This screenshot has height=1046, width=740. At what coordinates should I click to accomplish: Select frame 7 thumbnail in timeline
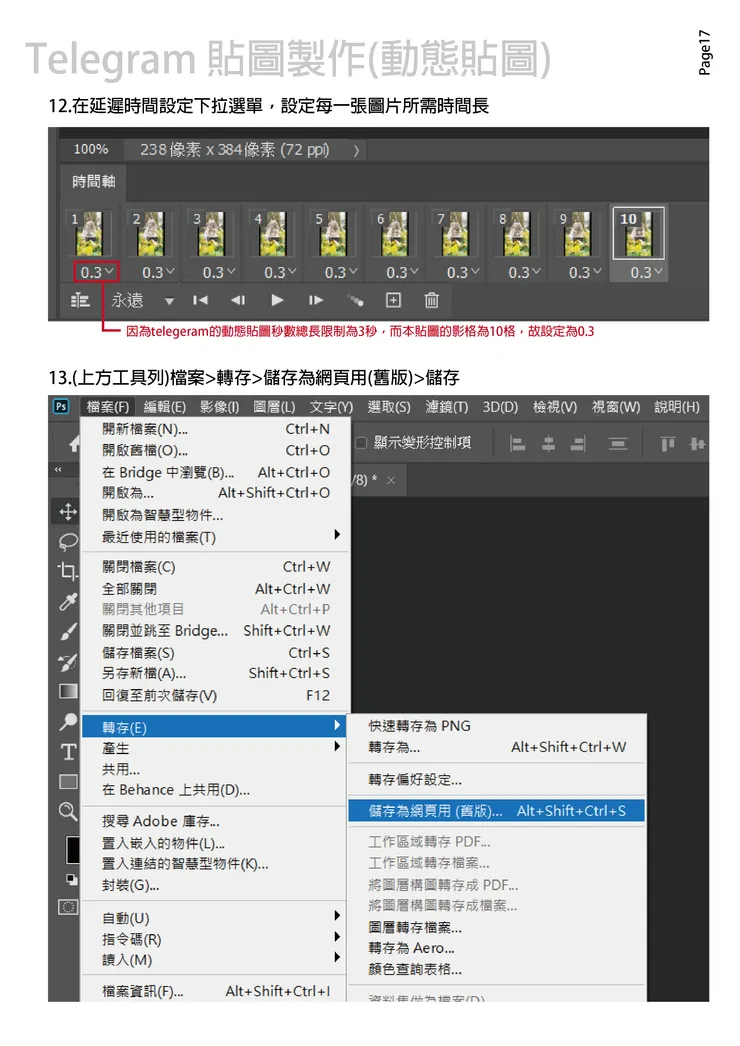(x=456, y=234)
